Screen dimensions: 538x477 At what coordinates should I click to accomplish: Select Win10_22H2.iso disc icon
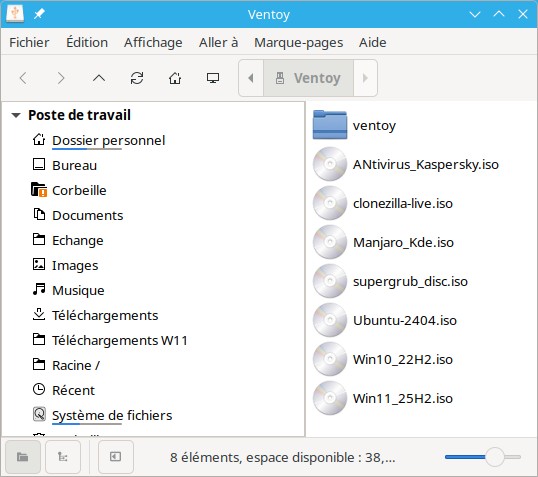[330, 359]
